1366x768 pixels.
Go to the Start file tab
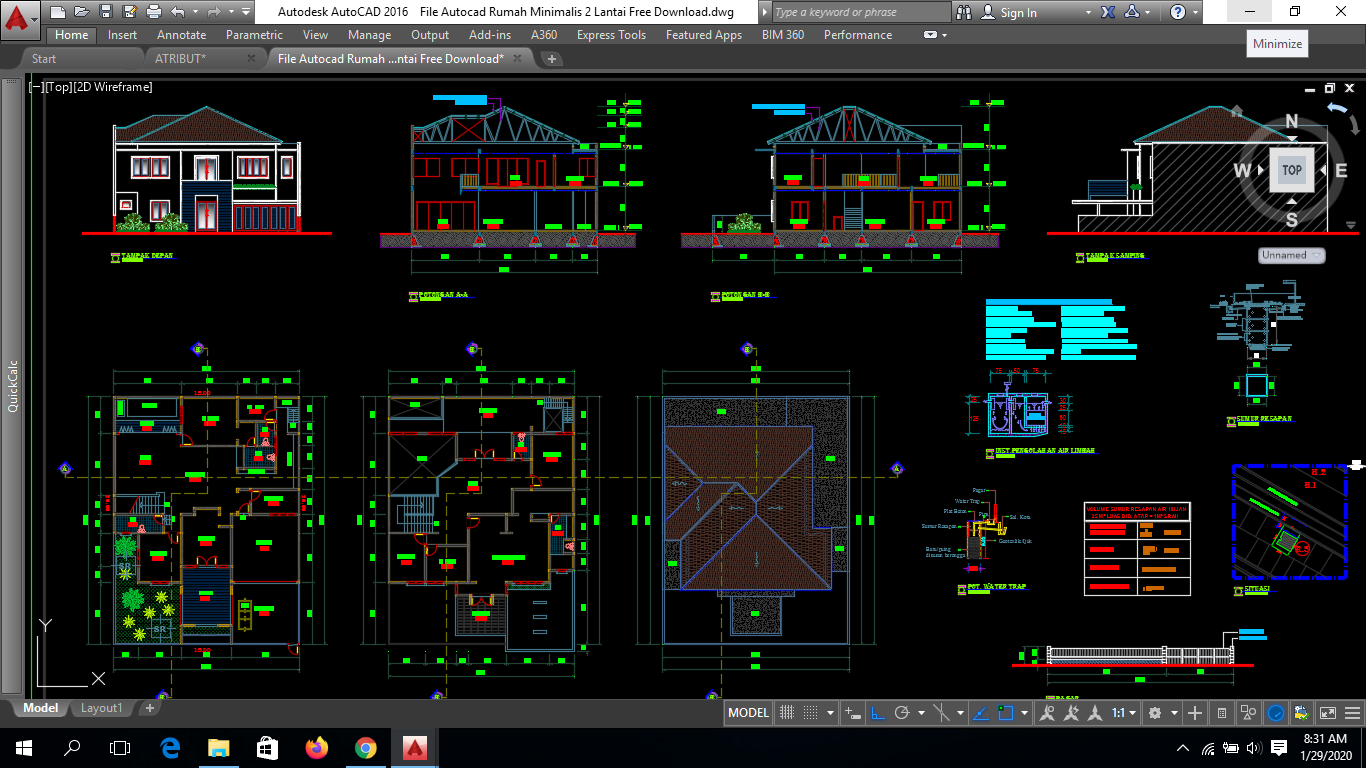pos(44,59)
